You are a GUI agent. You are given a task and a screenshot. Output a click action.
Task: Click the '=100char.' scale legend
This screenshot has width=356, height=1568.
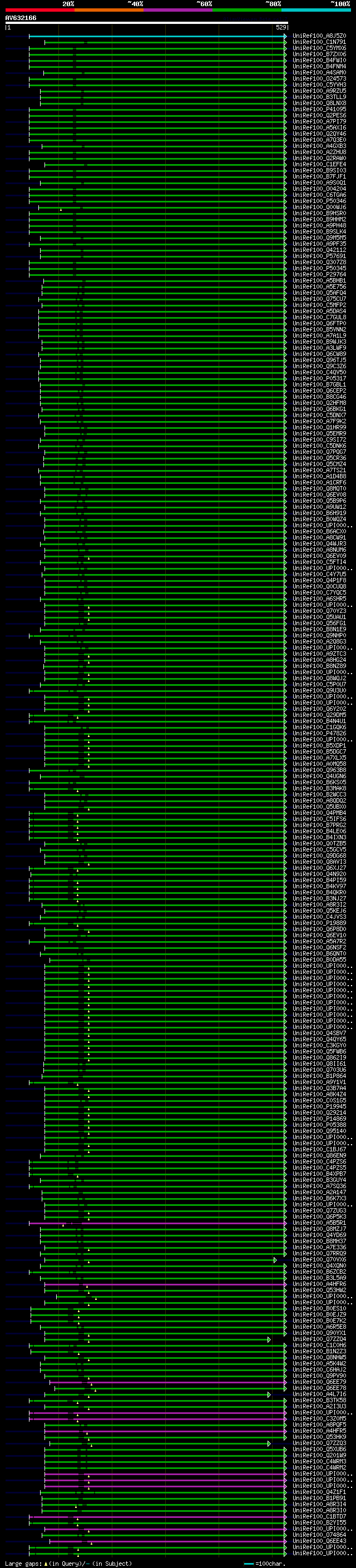[270, 1564]
